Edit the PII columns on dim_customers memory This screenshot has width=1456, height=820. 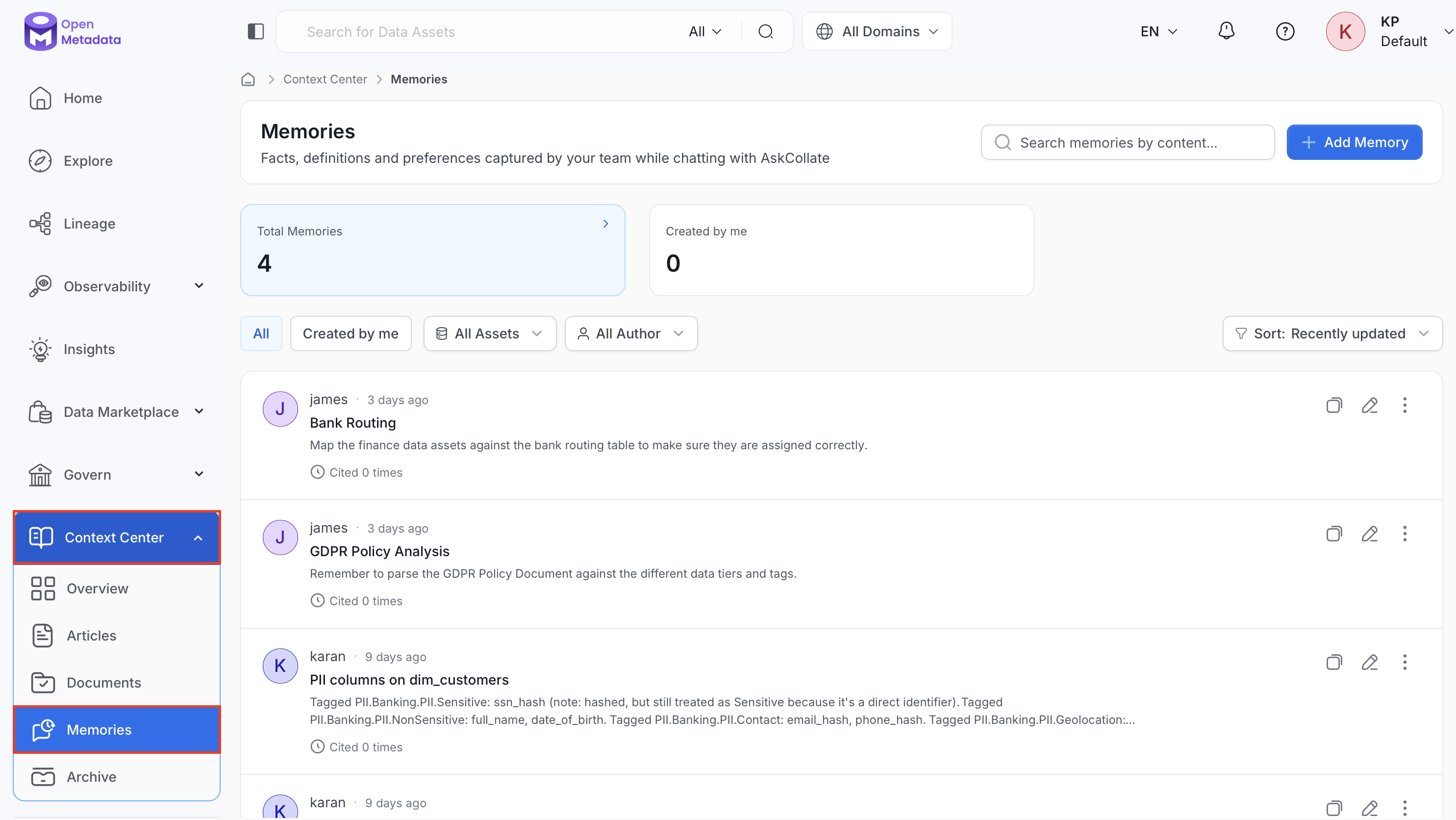[1369, 662]
